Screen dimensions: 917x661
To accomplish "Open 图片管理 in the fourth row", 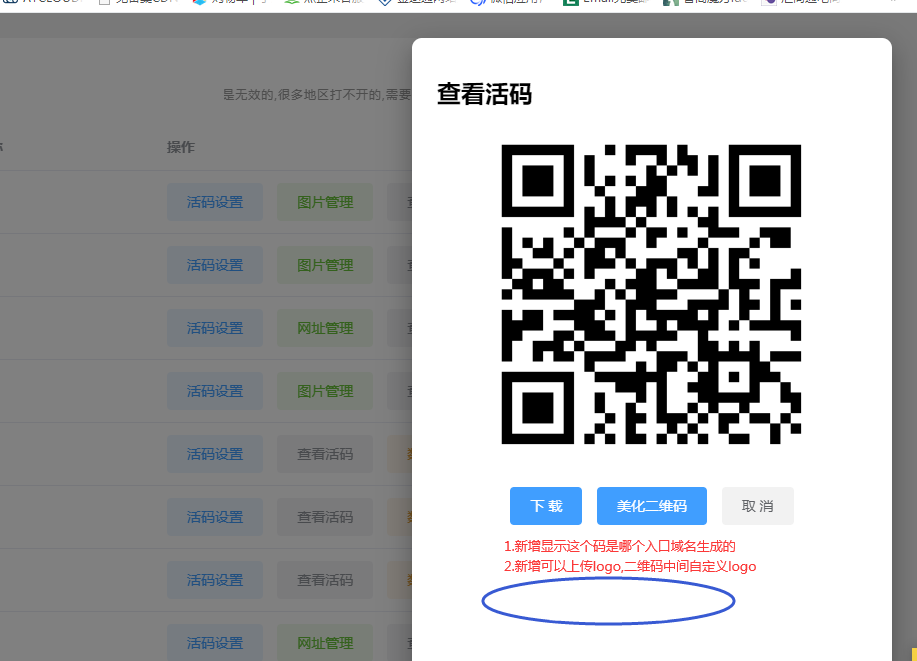I will coord(325,391).
